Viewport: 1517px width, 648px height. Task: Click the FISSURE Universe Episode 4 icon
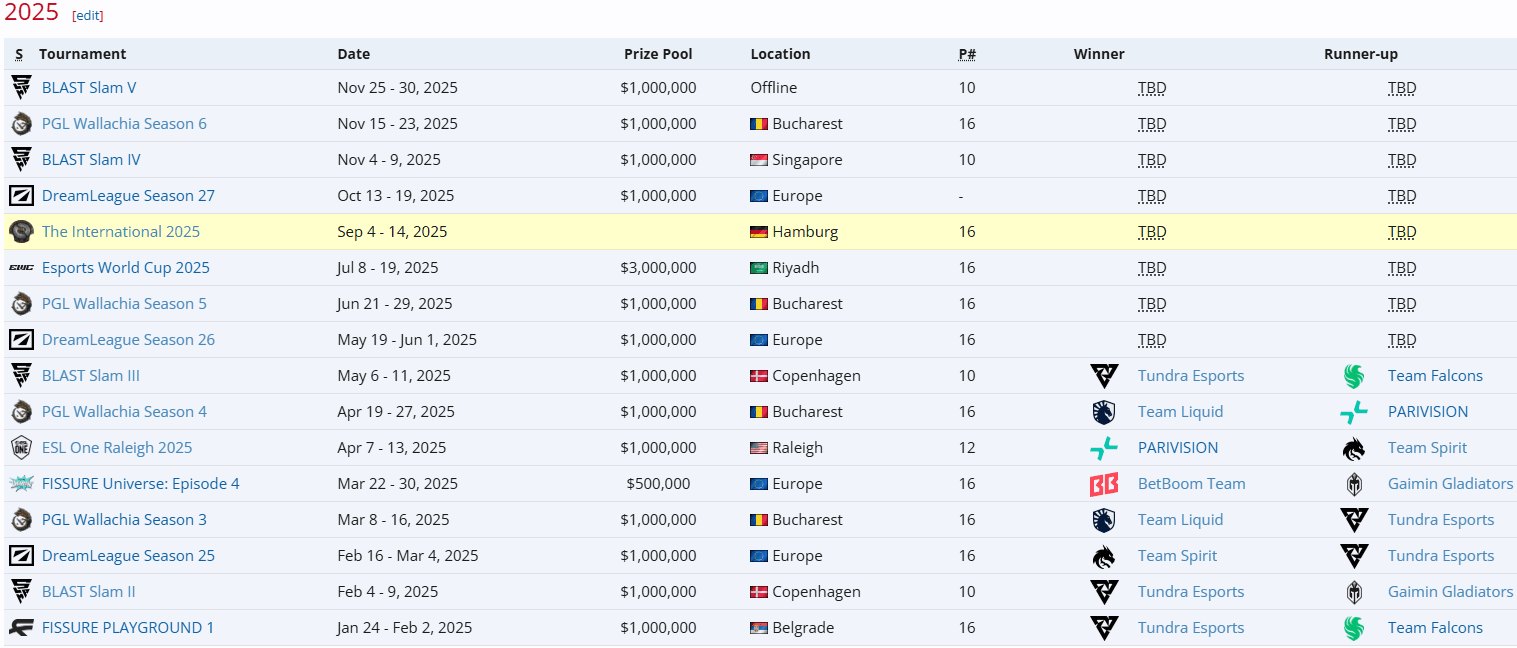pos(21,483)
